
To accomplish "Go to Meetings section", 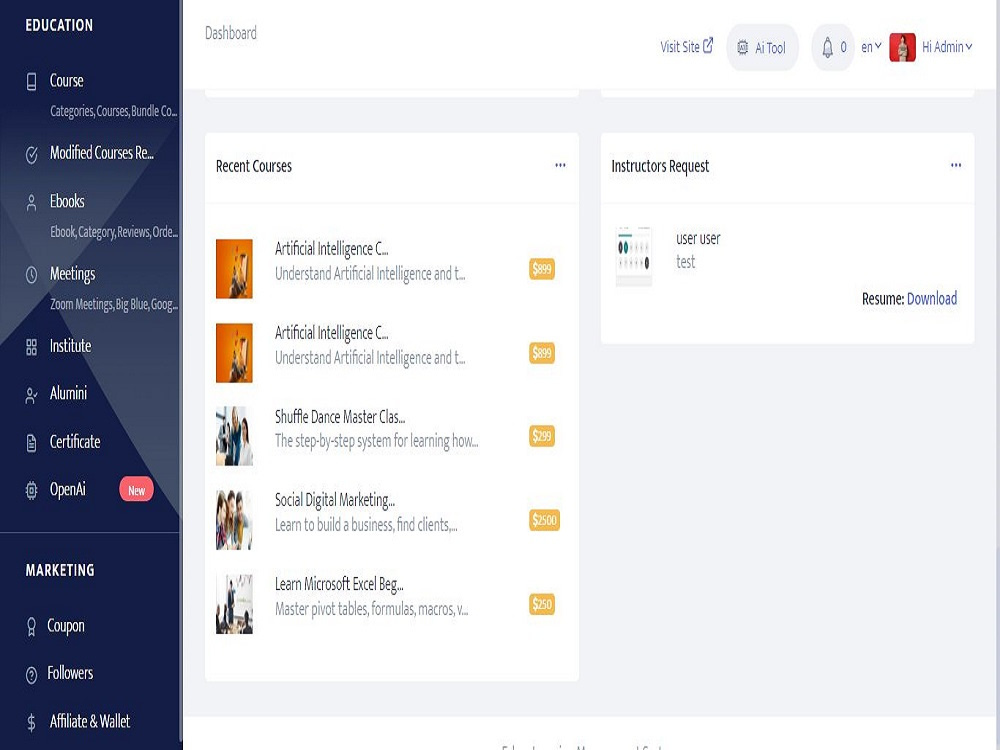I will point(72,274).
